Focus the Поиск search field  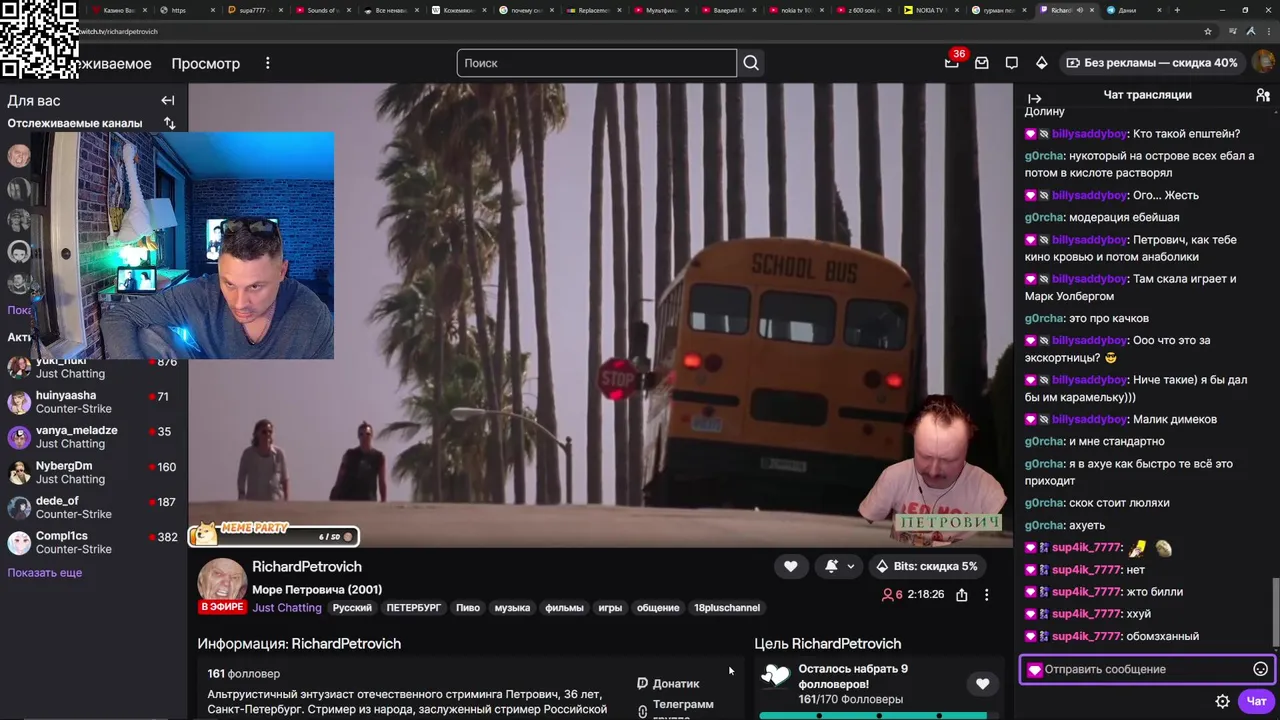(597, 63)
